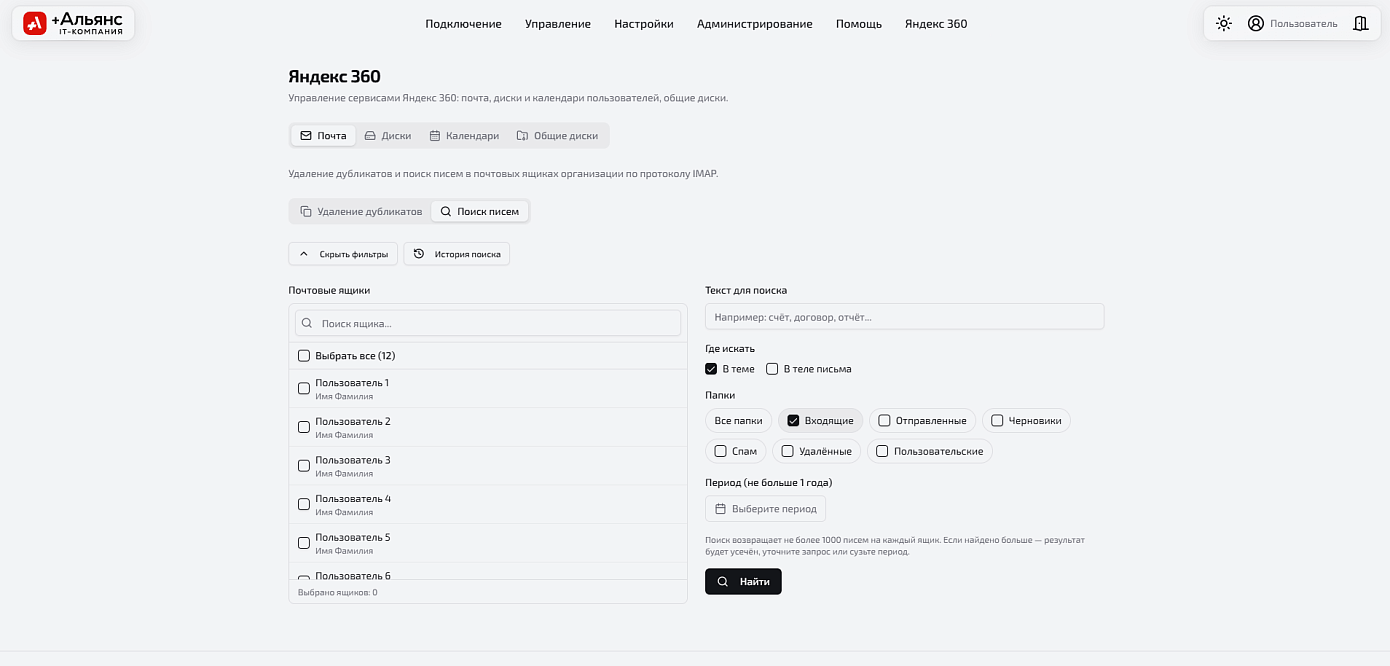Screen dimensions: 1390x666
Task: Uncheck В теме search option
Action: (711, 369)
